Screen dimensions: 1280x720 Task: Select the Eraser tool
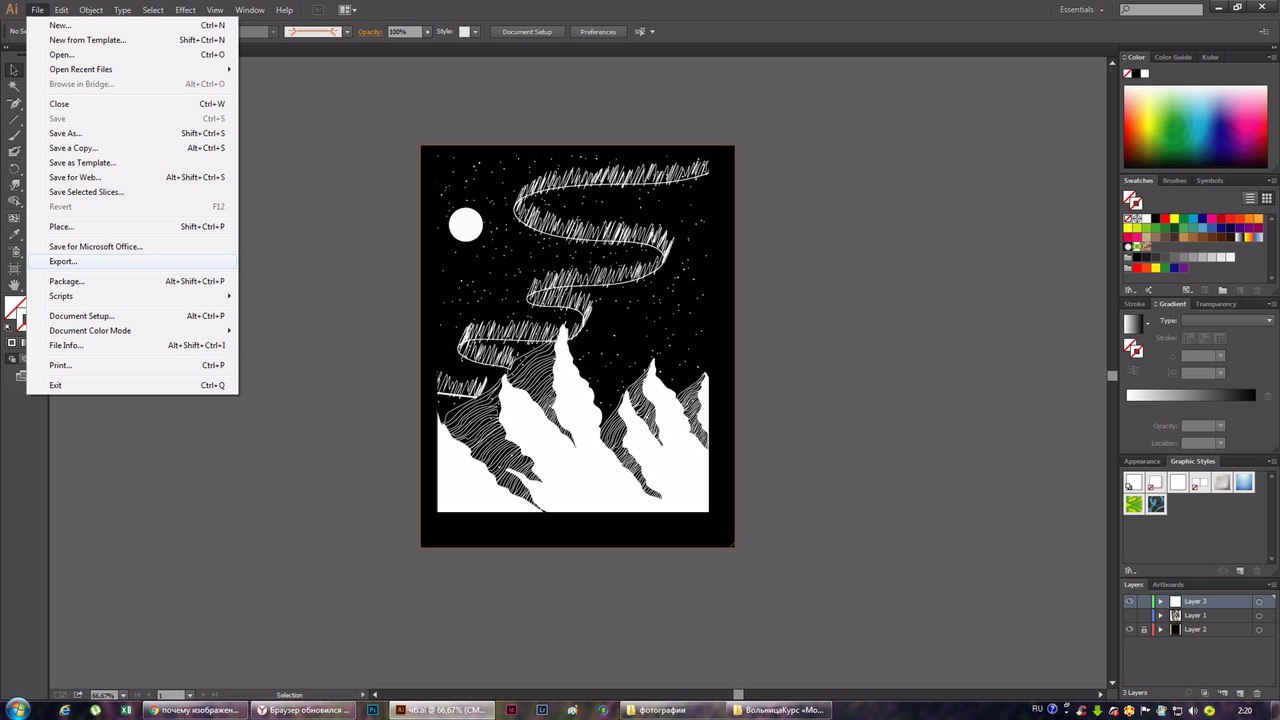point(14,152)
